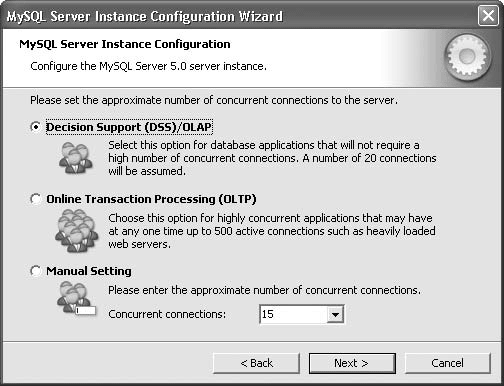504x386 pixels.
Task: Click the gear icon in header
Action: click(x=468, y=57)
